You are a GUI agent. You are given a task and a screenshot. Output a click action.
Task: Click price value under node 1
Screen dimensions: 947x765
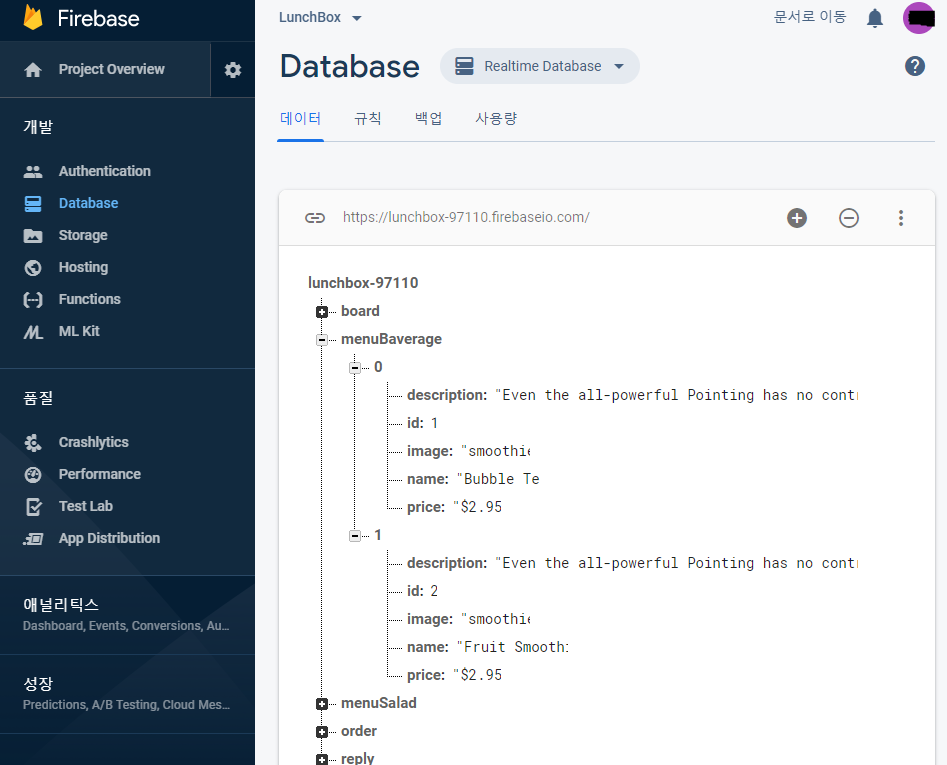coord(477,675)
